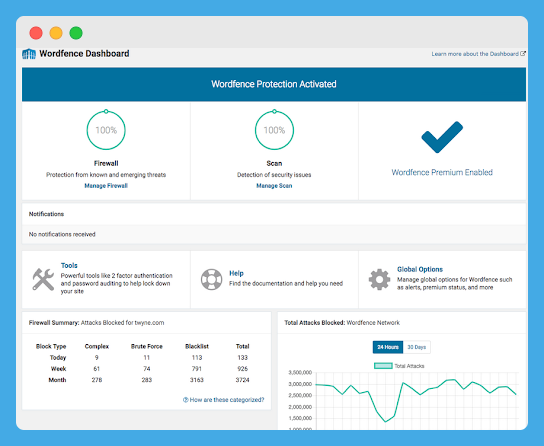The width and height of the screenshot is (544, 446).
Task: Open the Manage Scan link
Action: [x=274, y=186]
